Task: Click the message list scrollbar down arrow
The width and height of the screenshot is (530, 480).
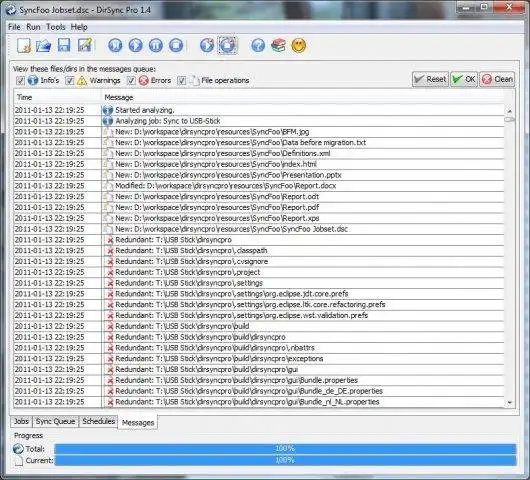Action: click(x=509, y=403)
